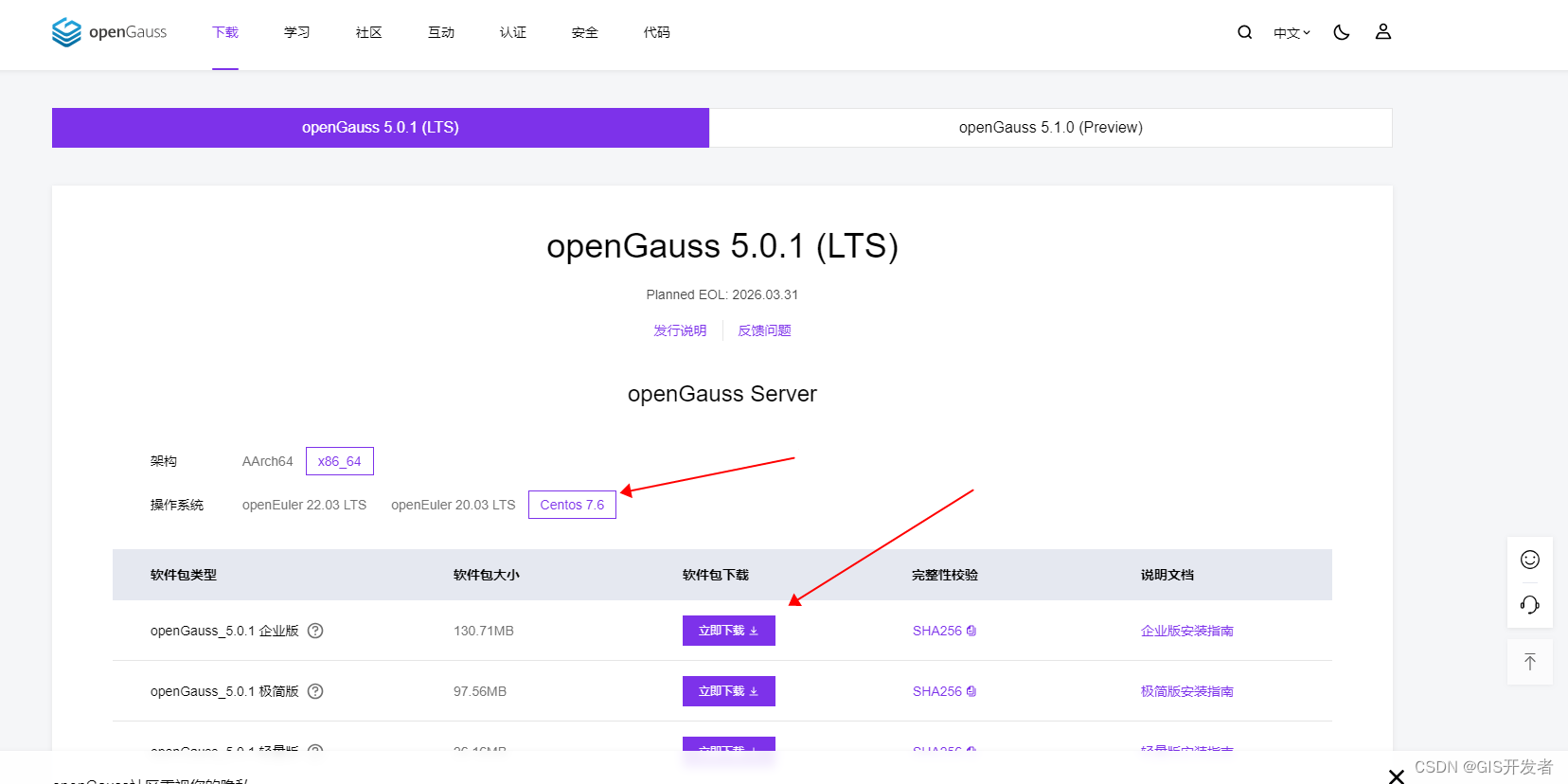Open the 代码 navigation menu
This screenshot has width=1568, height=784.
click(x=657, y=32)
